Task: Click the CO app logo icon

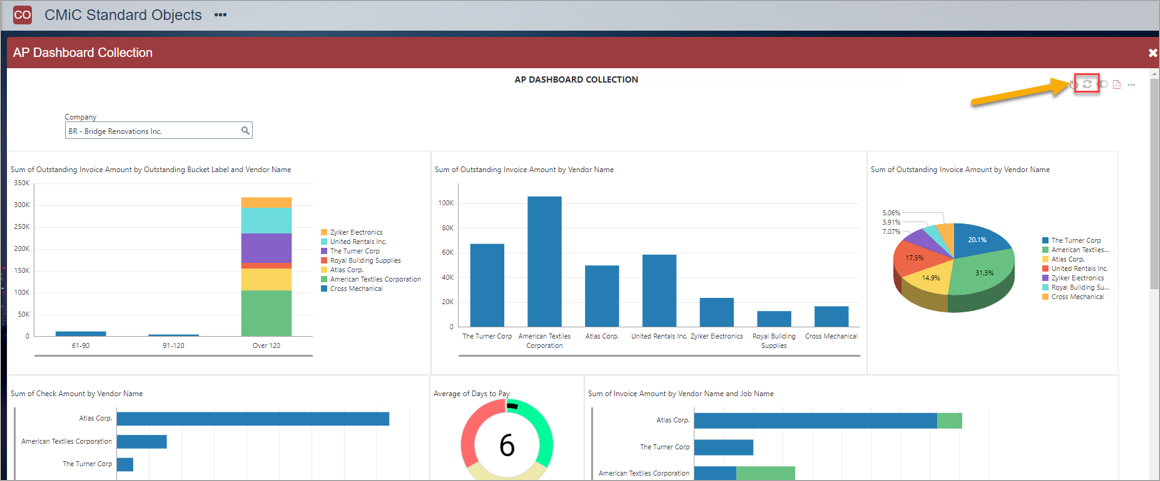Action: [23, 15]
